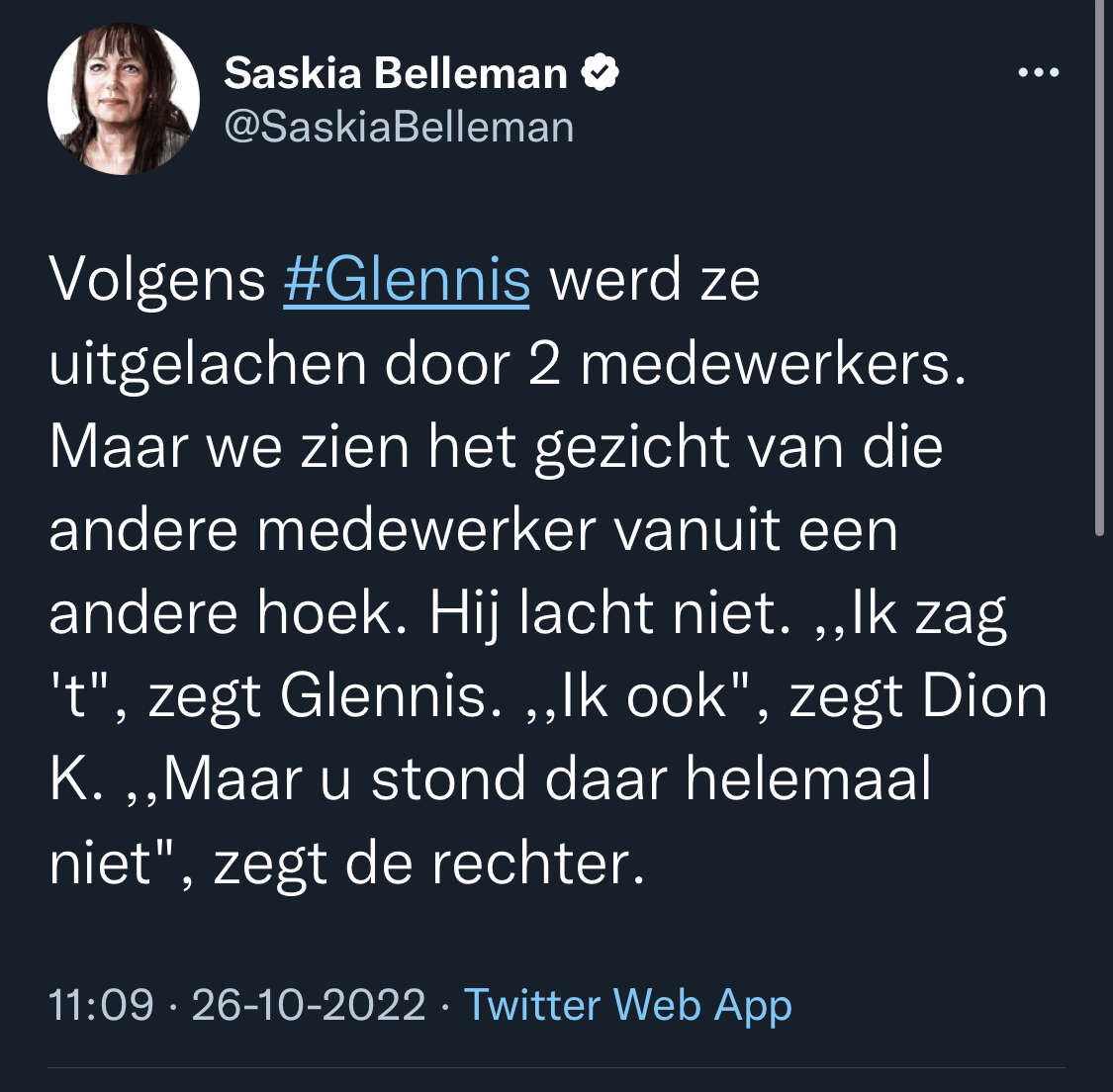This screenshot has height=1092, width=1113.
Task: Click the vertical scrollbar thumb at right
Action: tap(1099, 268)
